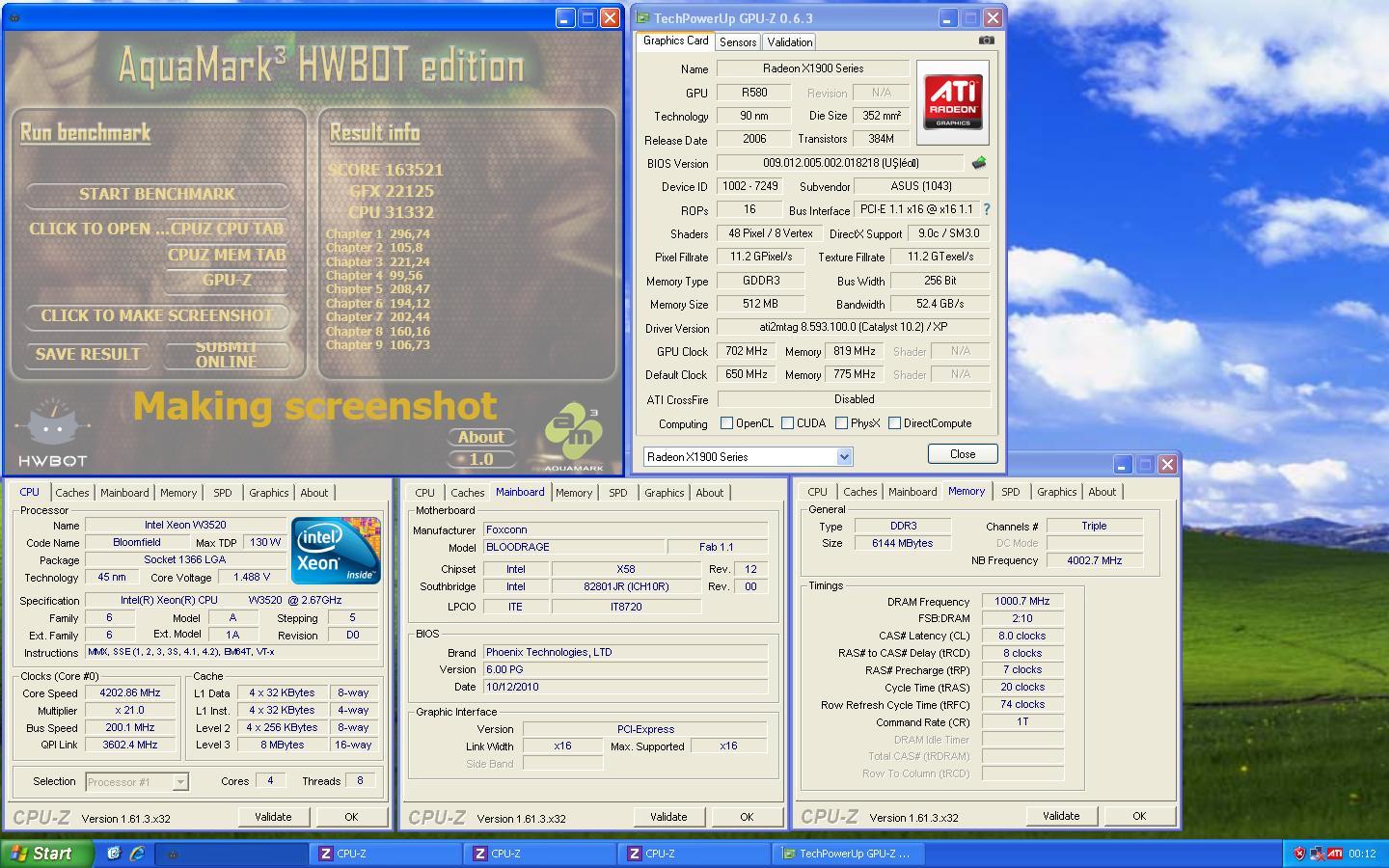Click Show Desktop quick launch icon
The image size is (1389, 868).
click(114, 854)
